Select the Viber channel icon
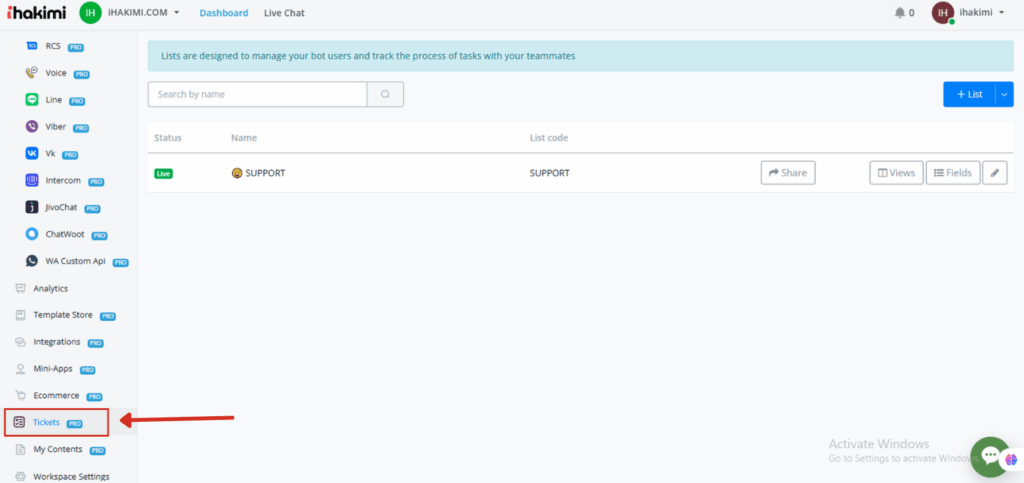This screenshot has height=483, width=1024. pos(33,127)
